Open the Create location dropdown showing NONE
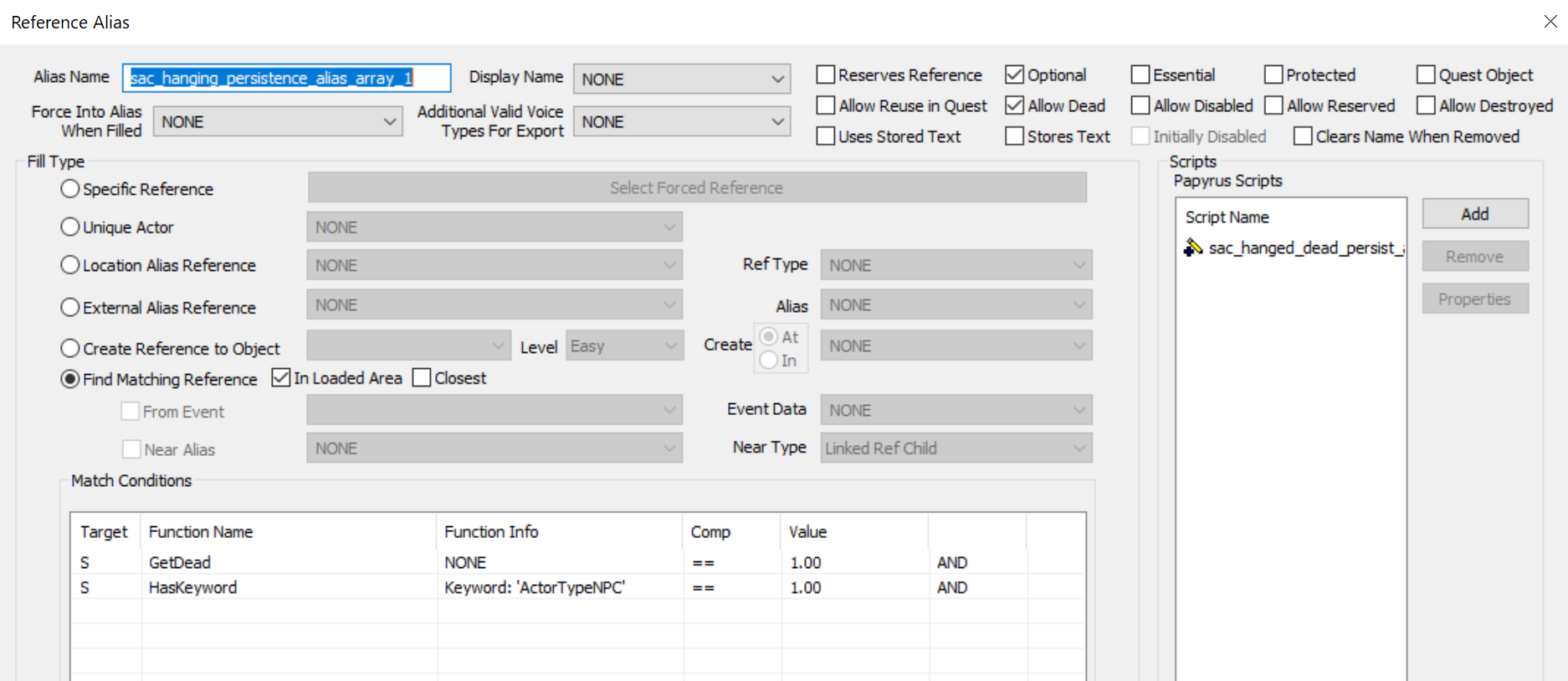 pos(956,346)
